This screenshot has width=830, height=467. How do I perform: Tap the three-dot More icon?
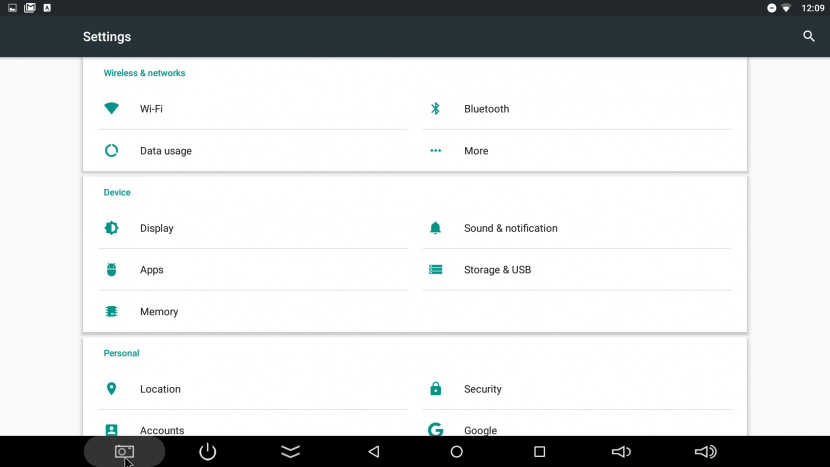[x=435, y=150]
